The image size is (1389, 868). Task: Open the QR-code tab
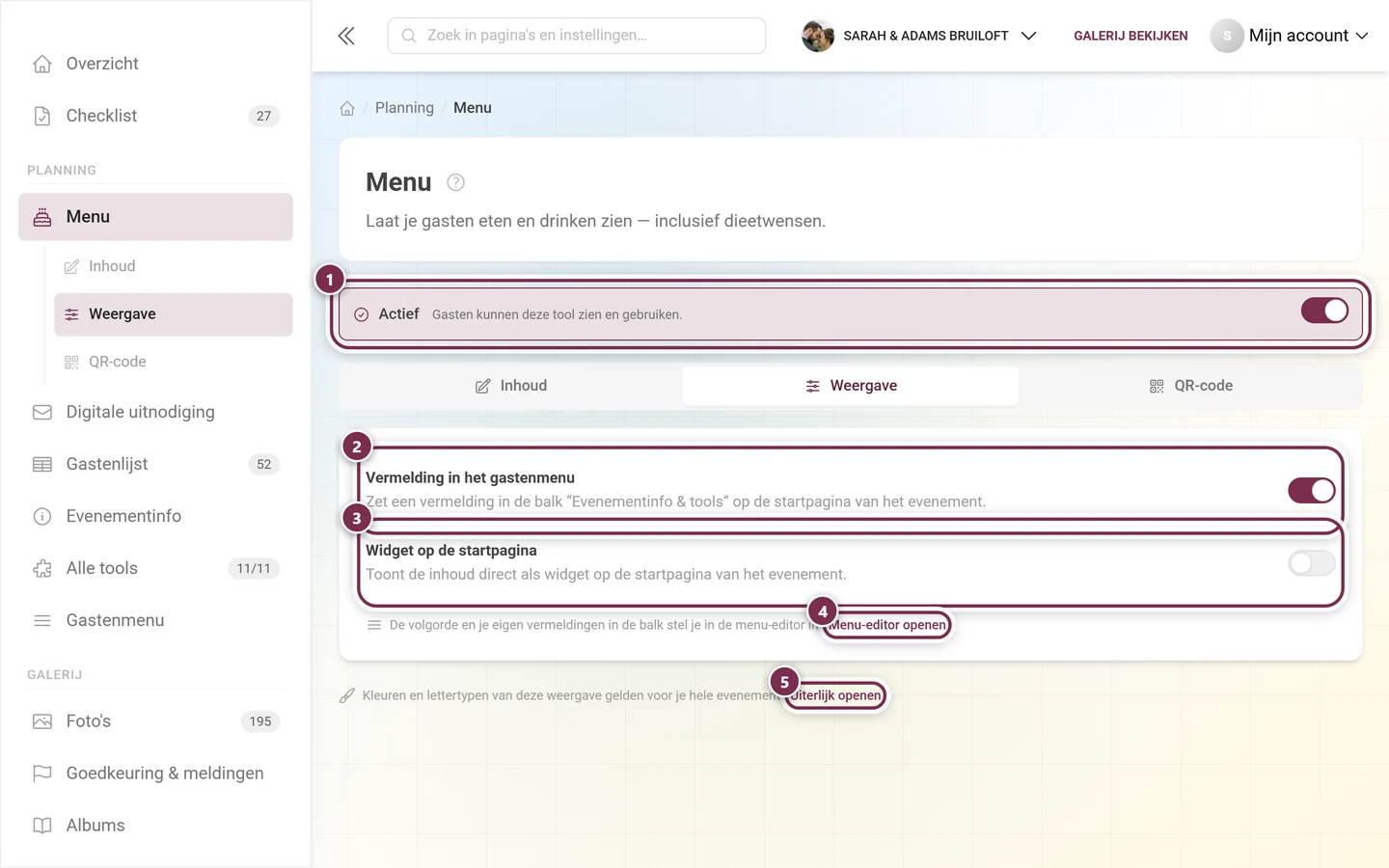(x=1191, y=386)
